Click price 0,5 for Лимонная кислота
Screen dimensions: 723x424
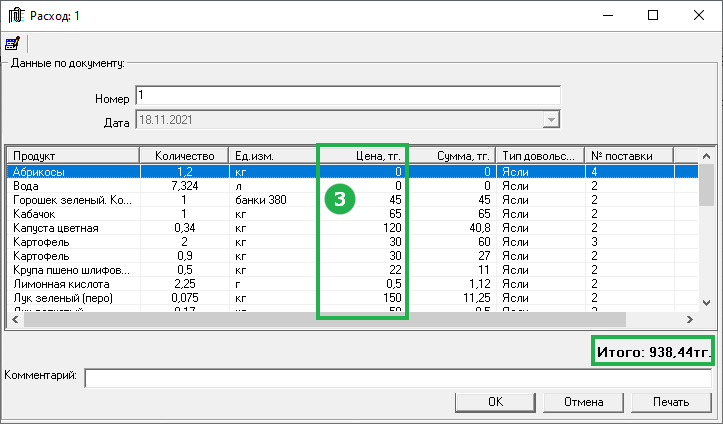point(394,284)
